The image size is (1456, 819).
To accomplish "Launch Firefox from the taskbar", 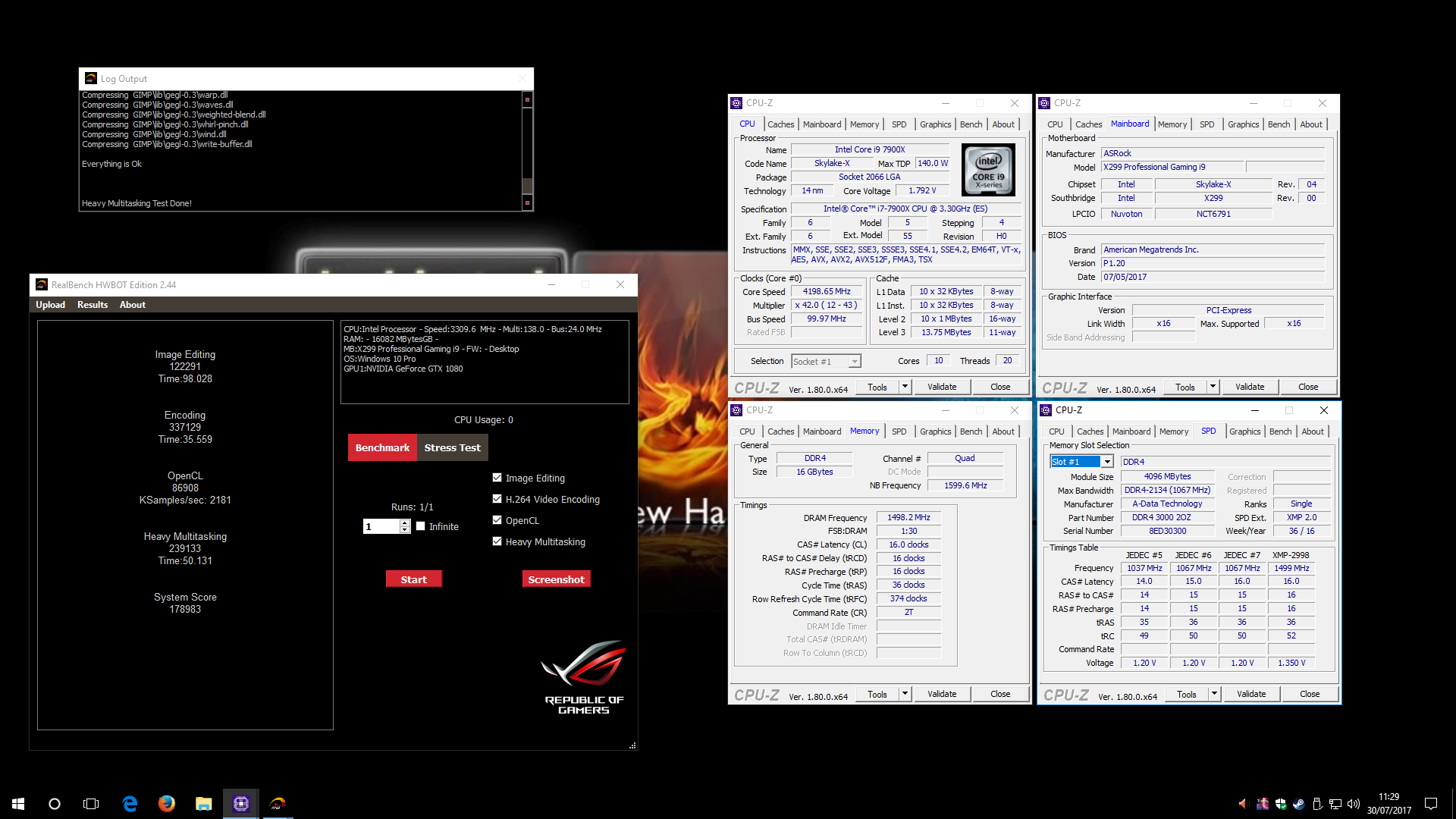I will click(x=167, y=804).
